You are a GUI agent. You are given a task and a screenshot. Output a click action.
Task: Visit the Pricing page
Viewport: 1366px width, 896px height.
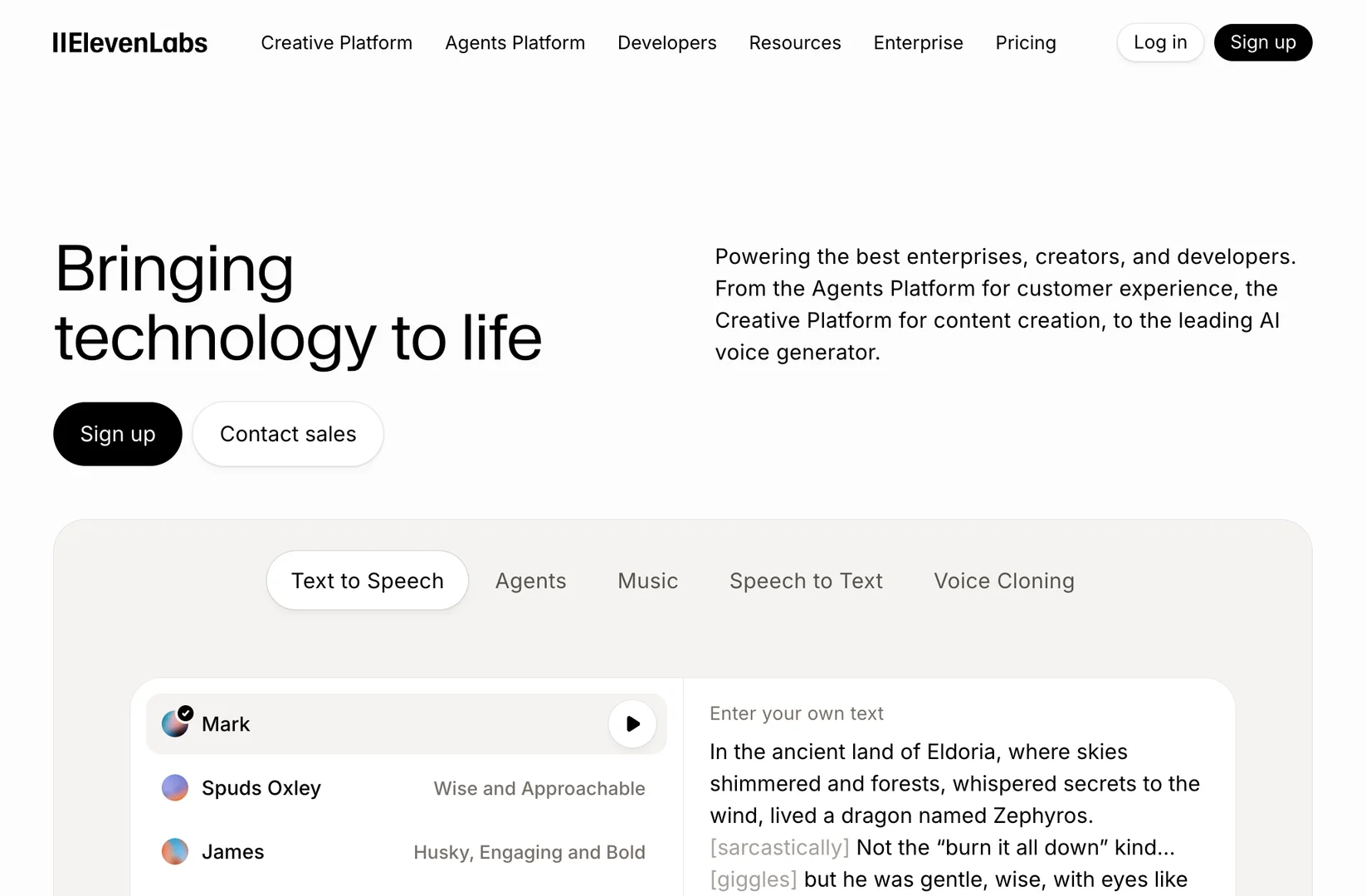[1026, 42]
